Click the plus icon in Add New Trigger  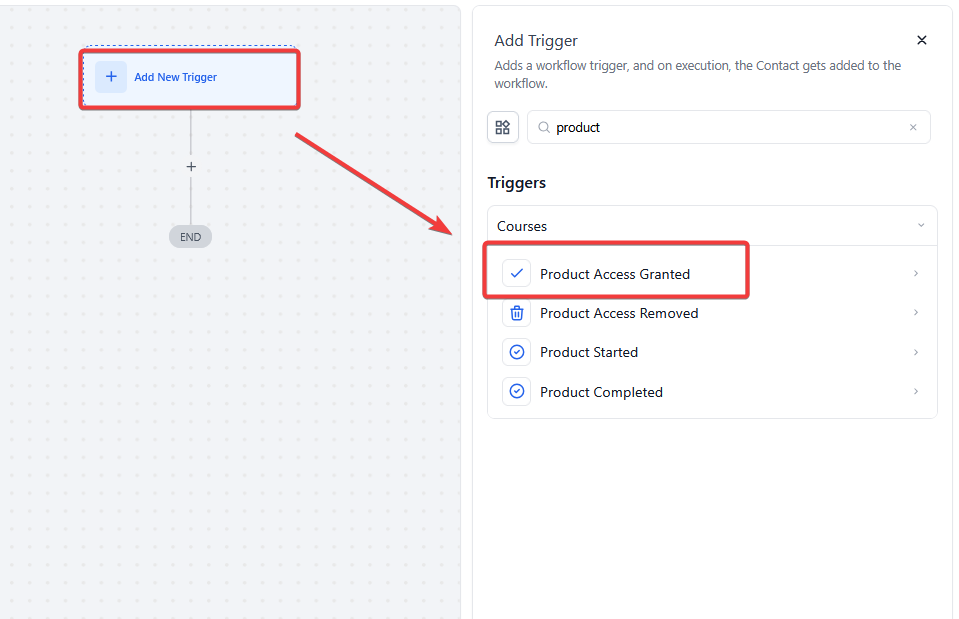tap(111, 77)
